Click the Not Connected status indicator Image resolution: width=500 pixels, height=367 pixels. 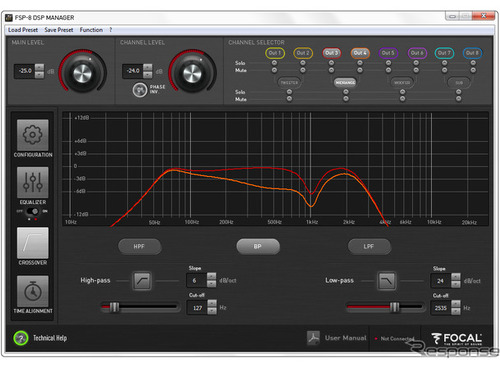tap(395, 339)
